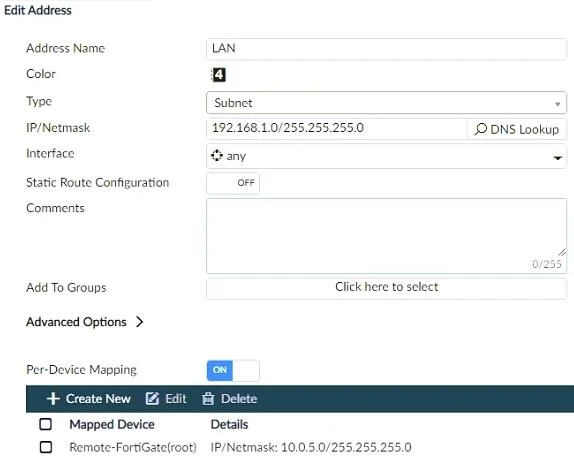This screenshot has width=574, height=456.
Task: Click the Interface dropdown caret arrow
Action: pyautogui.click(x=558, y=158)
